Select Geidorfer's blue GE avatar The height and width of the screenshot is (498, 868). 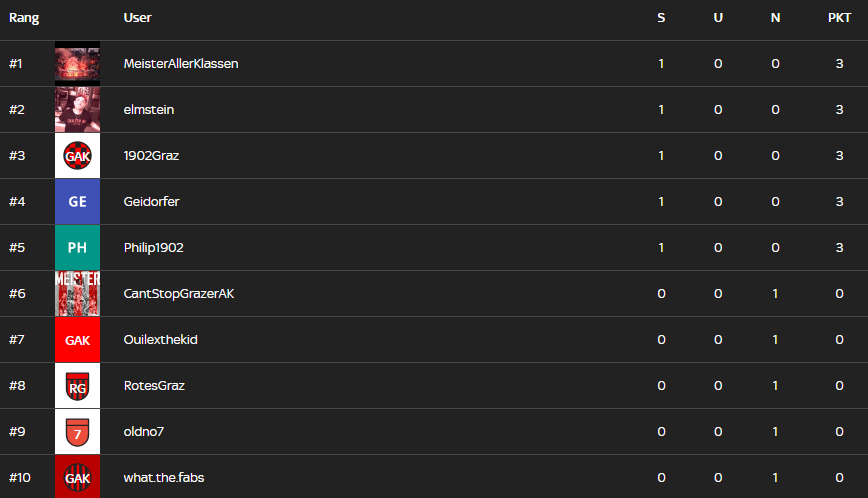(77, 202)
